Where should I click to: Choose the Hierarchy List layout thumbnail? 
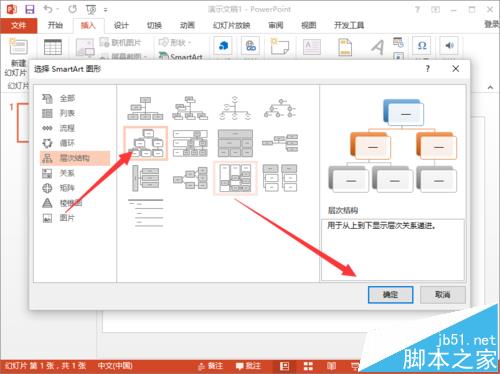click(x=280, y=178)
